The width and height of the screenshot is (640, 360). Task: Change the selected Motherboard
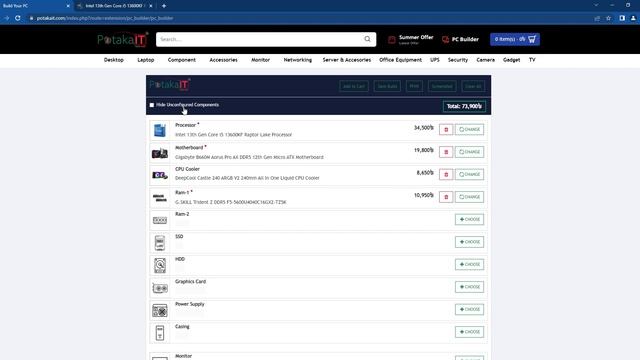[469, 152]
